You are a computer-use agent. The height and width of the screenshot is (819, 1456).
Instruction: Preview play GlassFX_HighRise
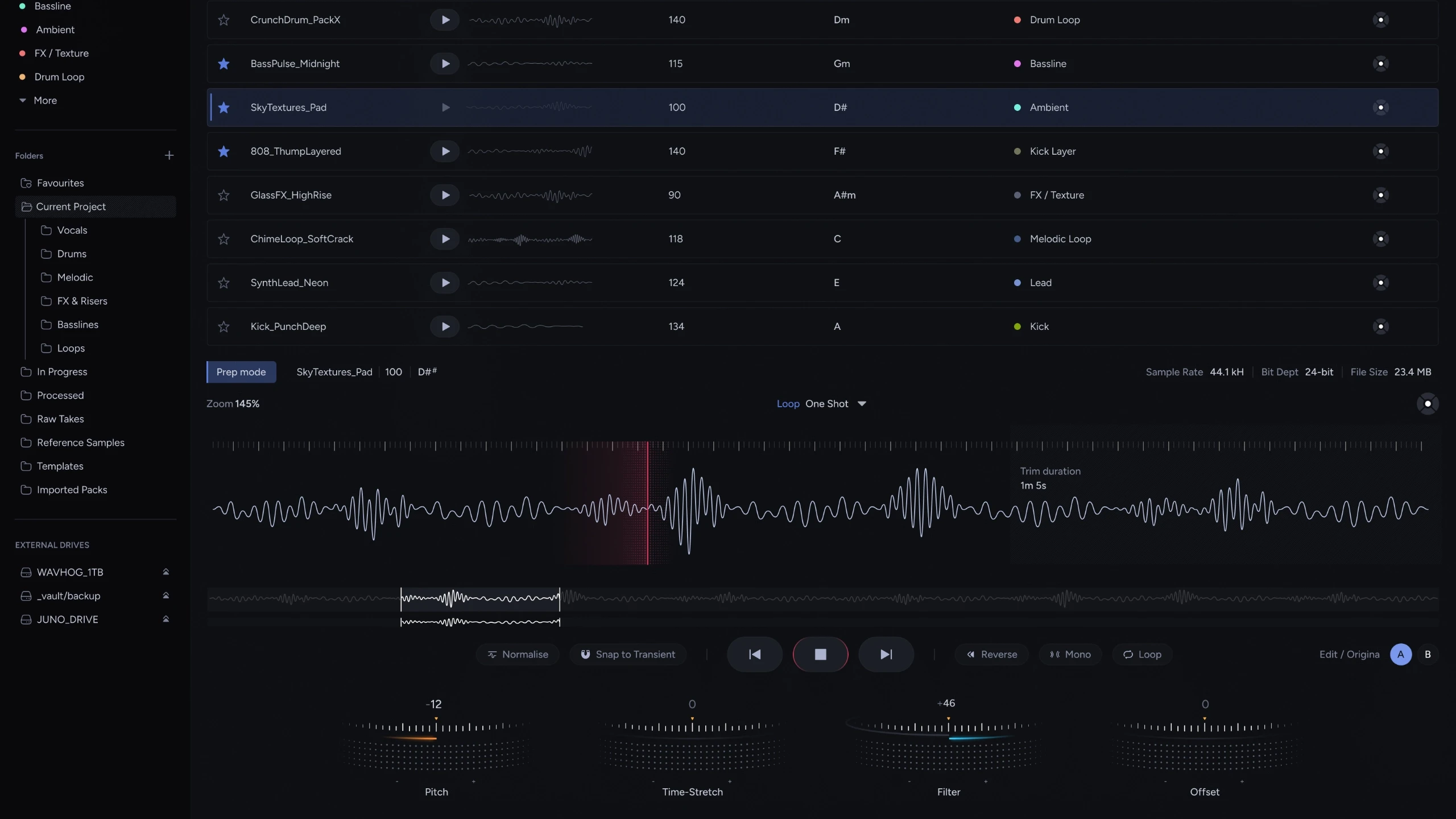[445, 195]
